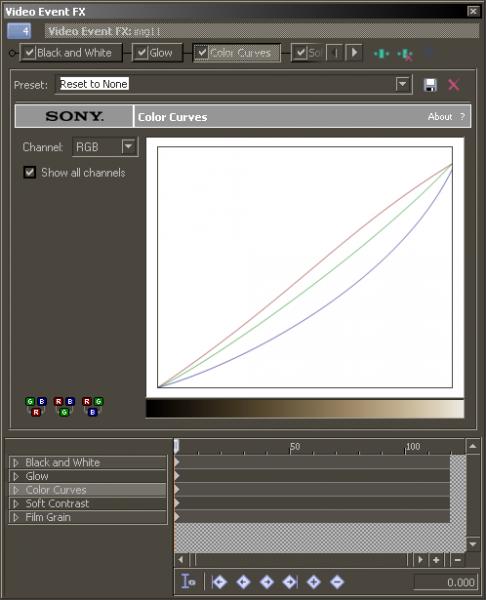Toggle the sync cursor button
This screenshot has height=600, width=486.
[x=188, y=582]
